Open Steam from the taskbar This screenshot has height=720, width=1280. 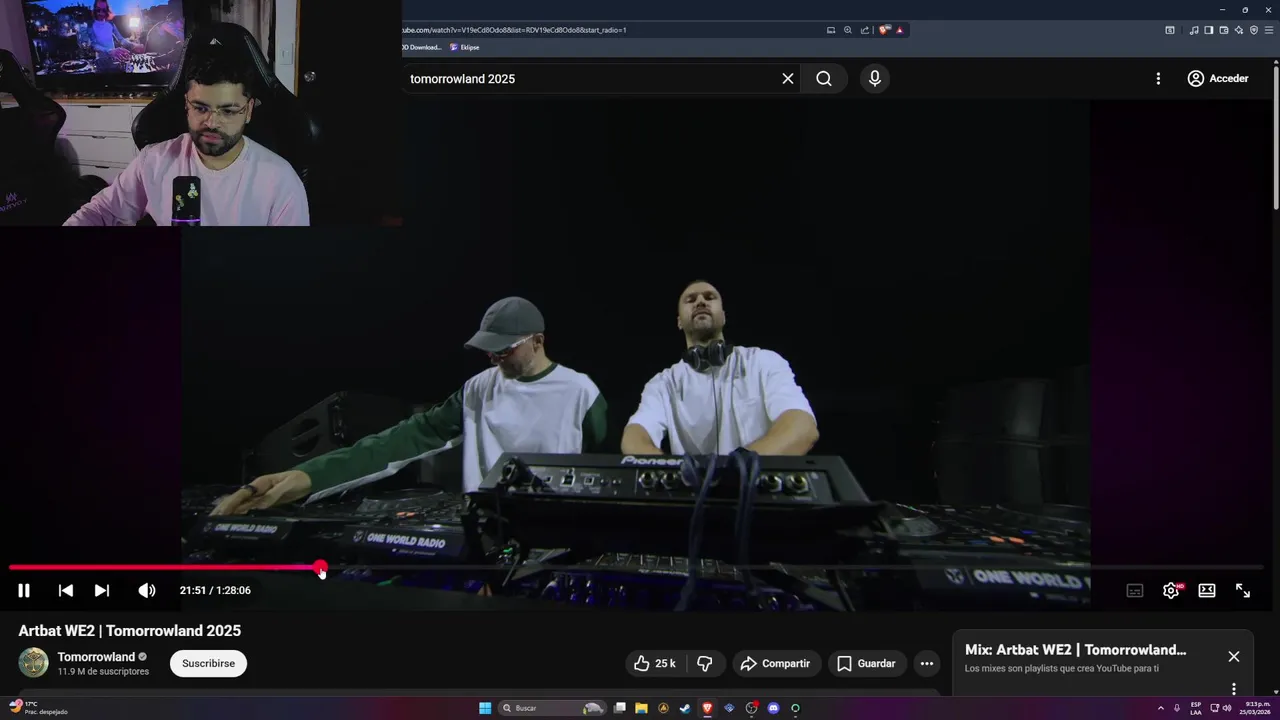(x=685, y=708)
